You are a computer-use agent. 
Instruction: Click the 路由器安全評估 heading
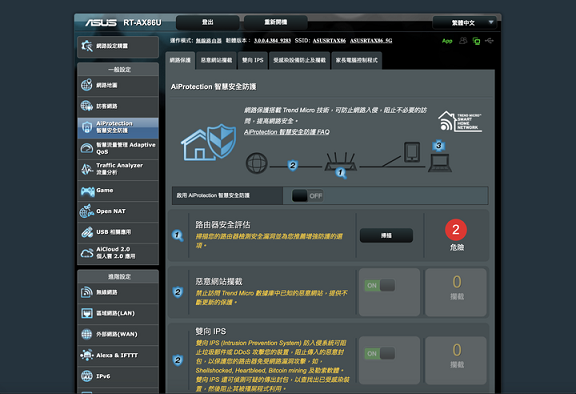pyautogui.click(x=223, y=225)
